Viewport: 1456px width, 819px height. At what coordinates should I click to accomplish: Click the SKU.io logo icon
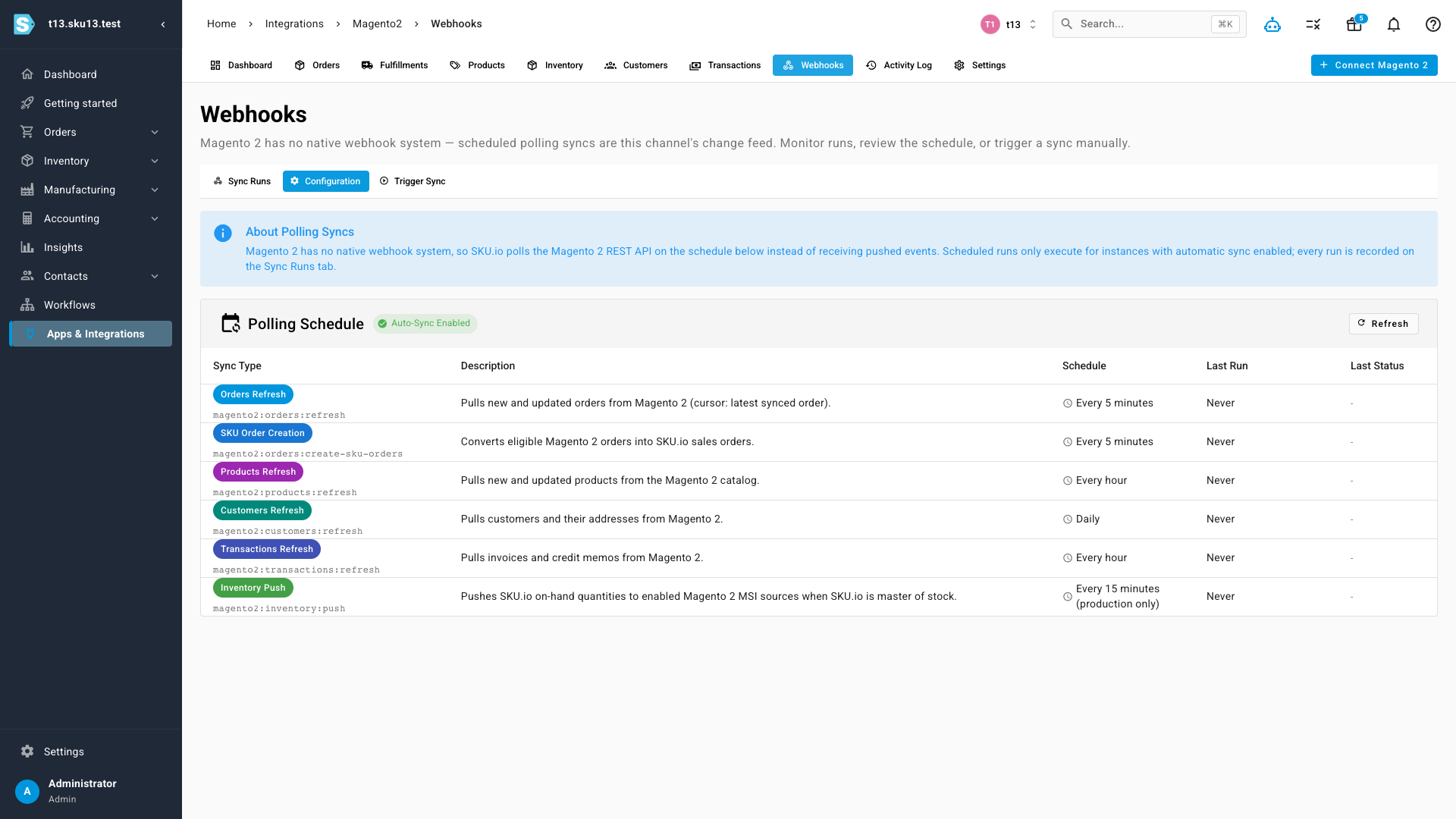click(24, 24)
